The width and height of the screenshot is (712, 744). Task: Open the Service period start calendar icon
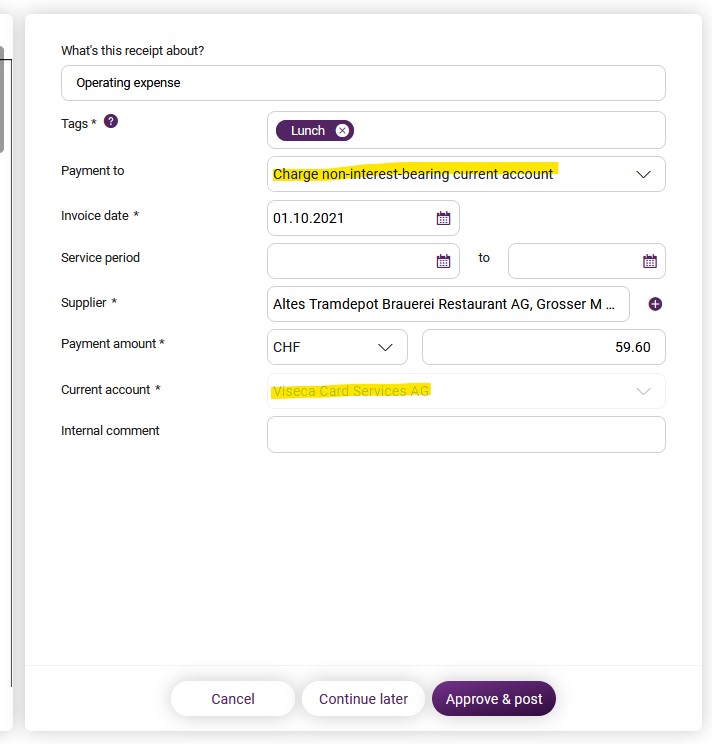pos(443,261)
